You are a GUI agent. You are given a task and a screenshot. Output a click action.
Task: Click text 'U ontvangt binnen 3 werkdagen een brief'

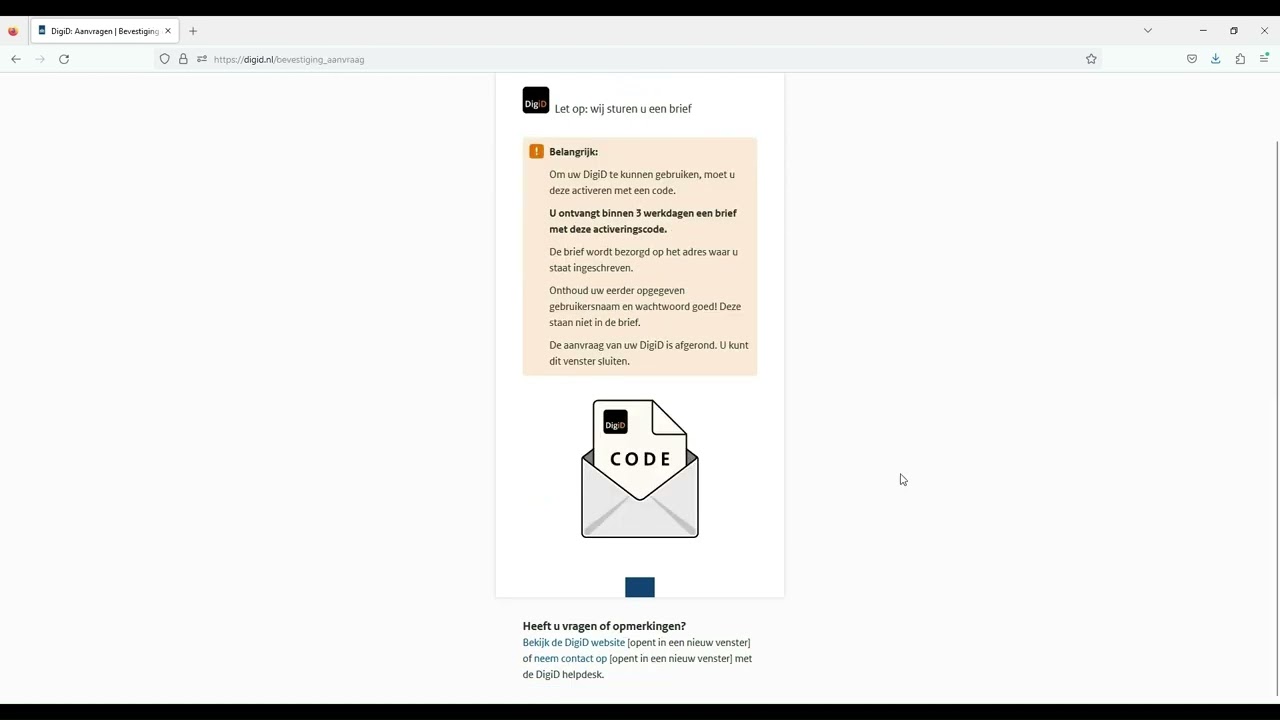click(x=643, y=213)
